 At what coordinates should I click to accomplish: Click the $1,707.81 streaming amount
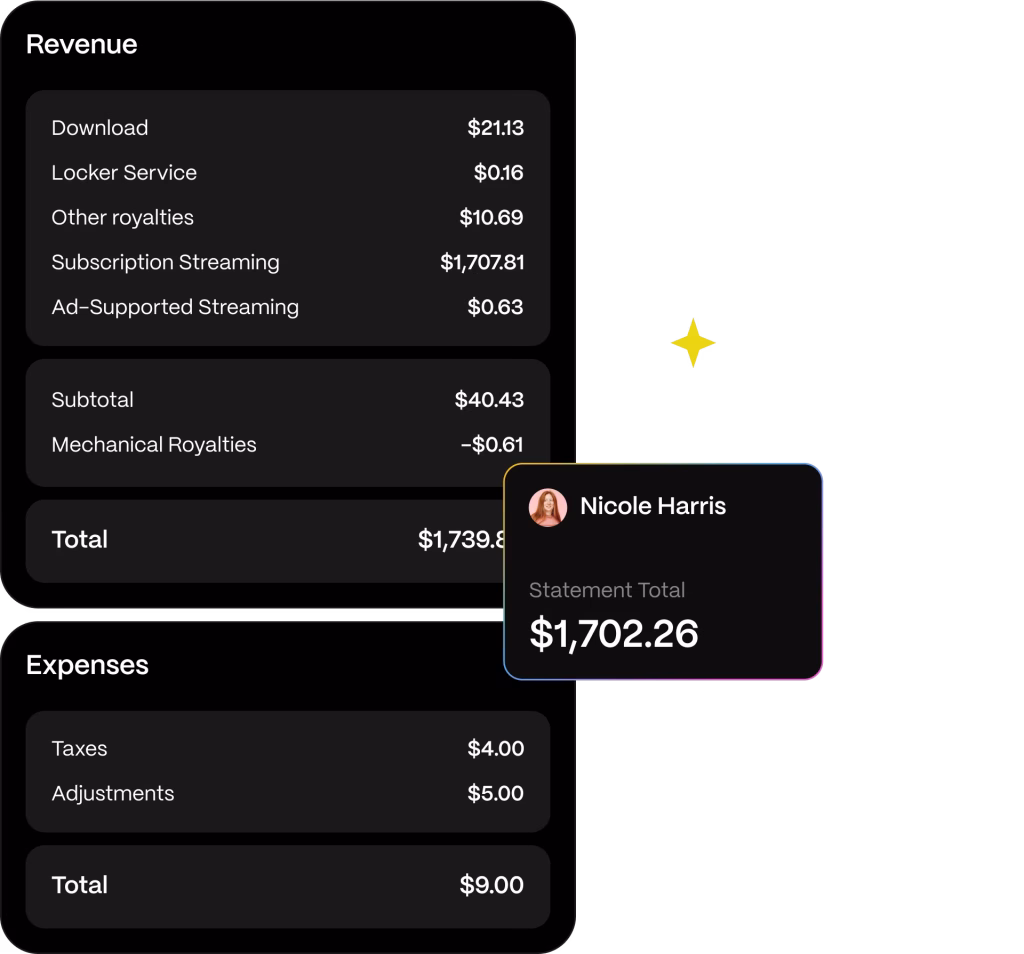(x=482, y=263)
